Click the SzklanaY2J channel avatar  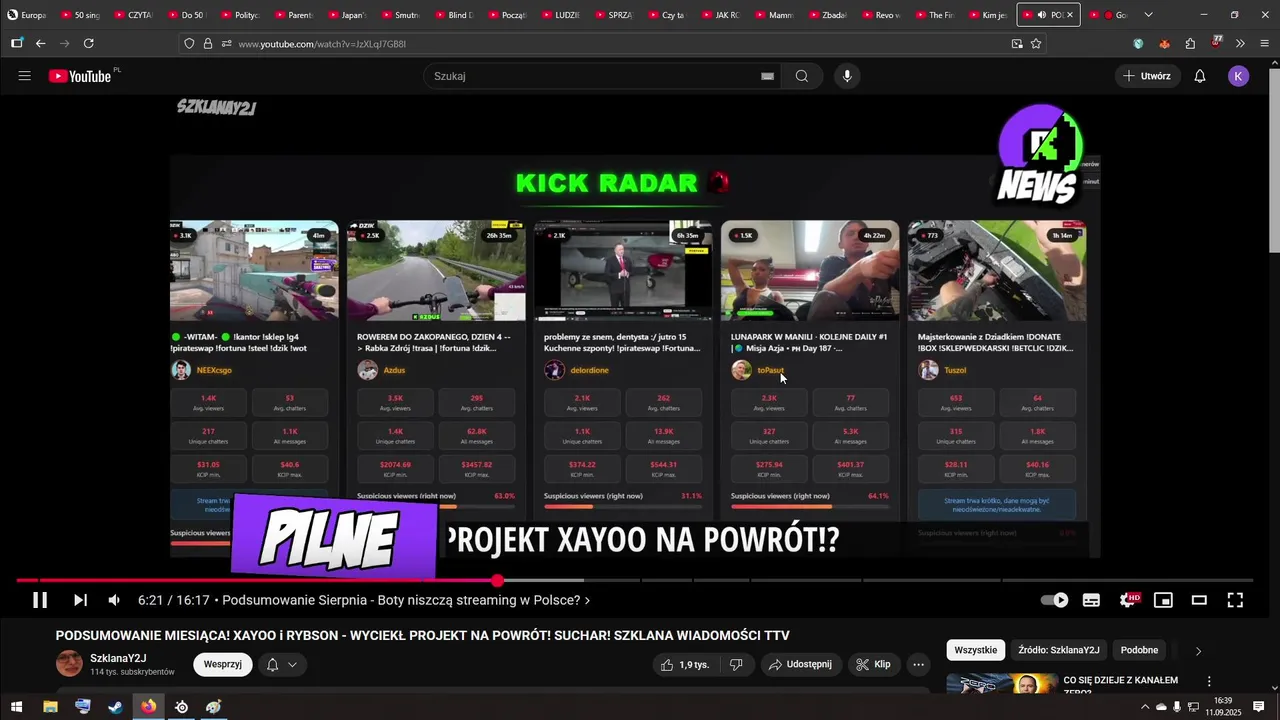click(x=69, y=663)
